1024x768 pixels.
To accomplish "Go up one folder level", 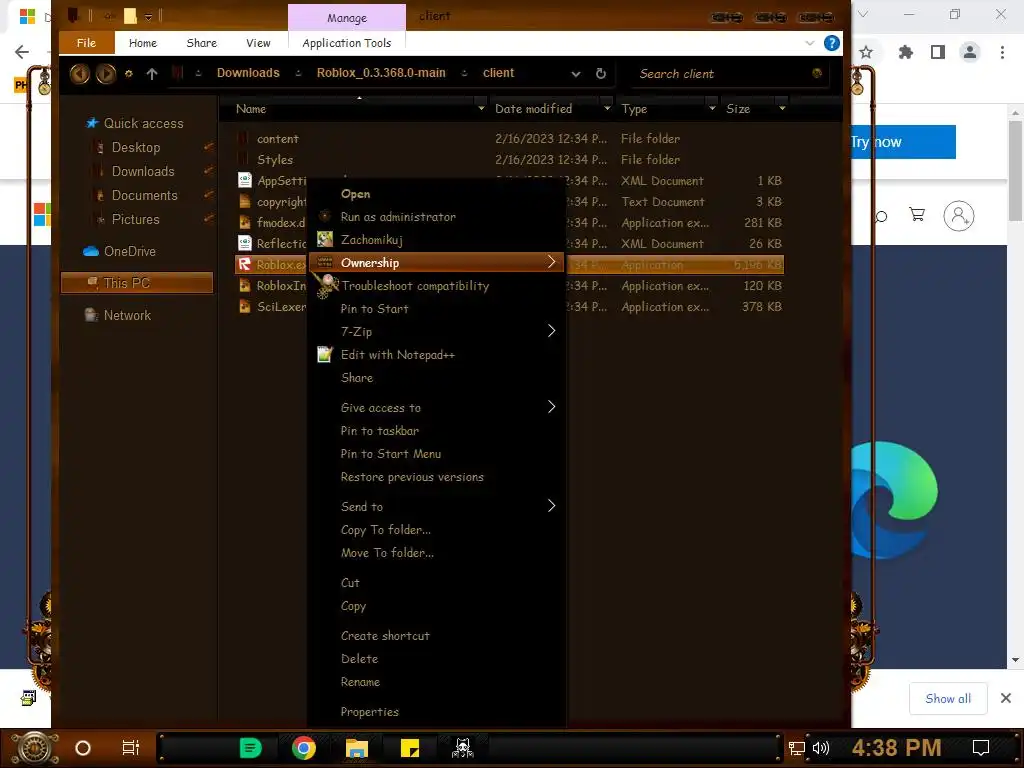I will pos(152,74).
